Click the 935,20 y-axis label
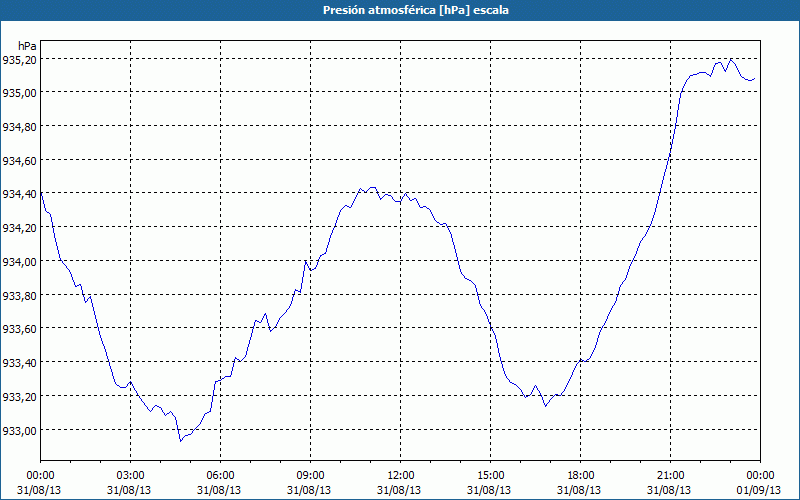 pos(19,60)
